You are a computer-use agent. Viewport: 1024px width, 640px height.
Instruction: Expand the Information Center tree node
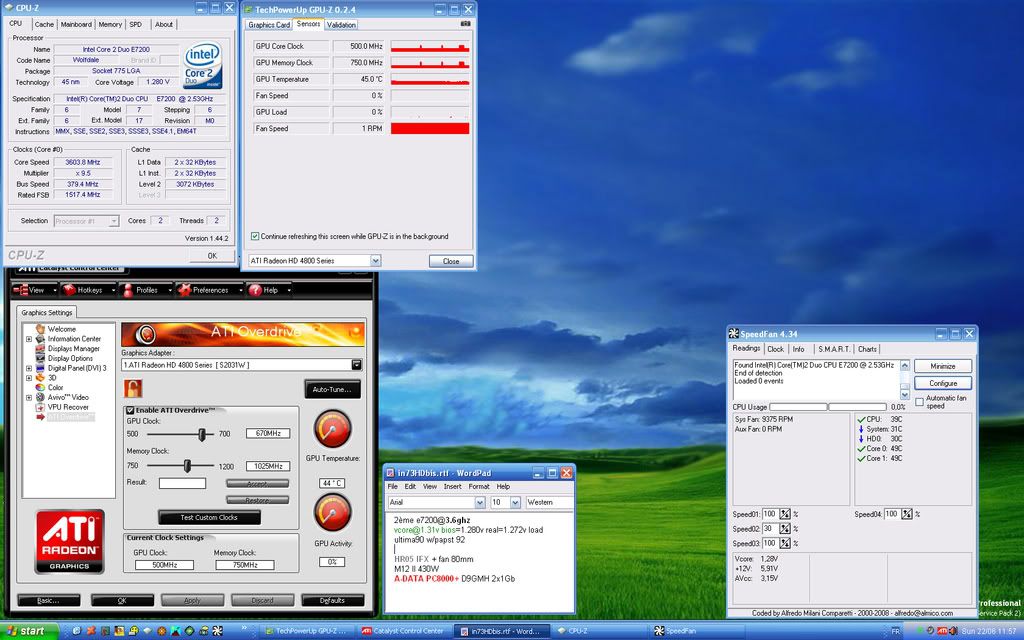tap(28, 339)
